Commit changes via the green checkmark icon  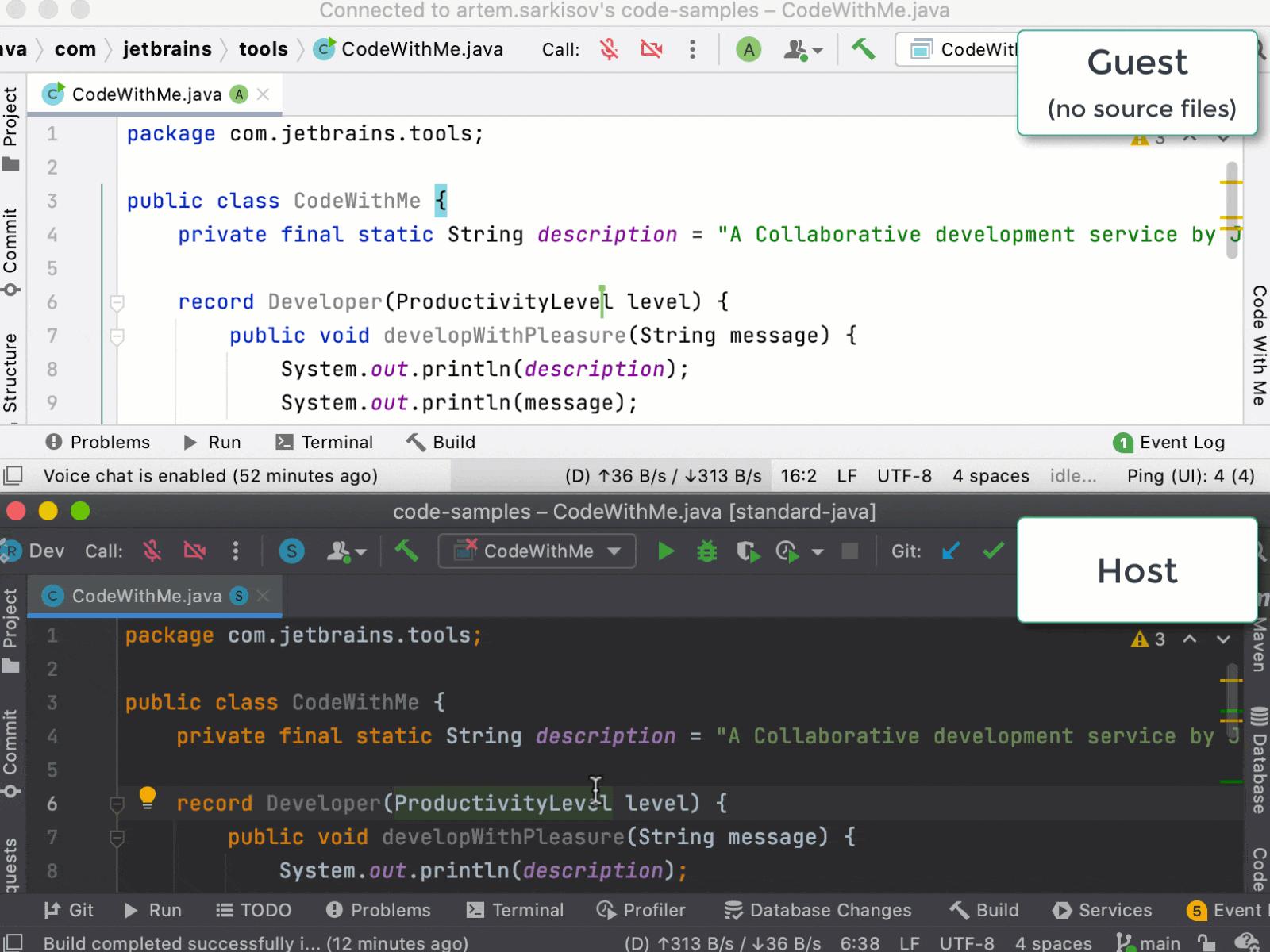[x=992, y=551]
